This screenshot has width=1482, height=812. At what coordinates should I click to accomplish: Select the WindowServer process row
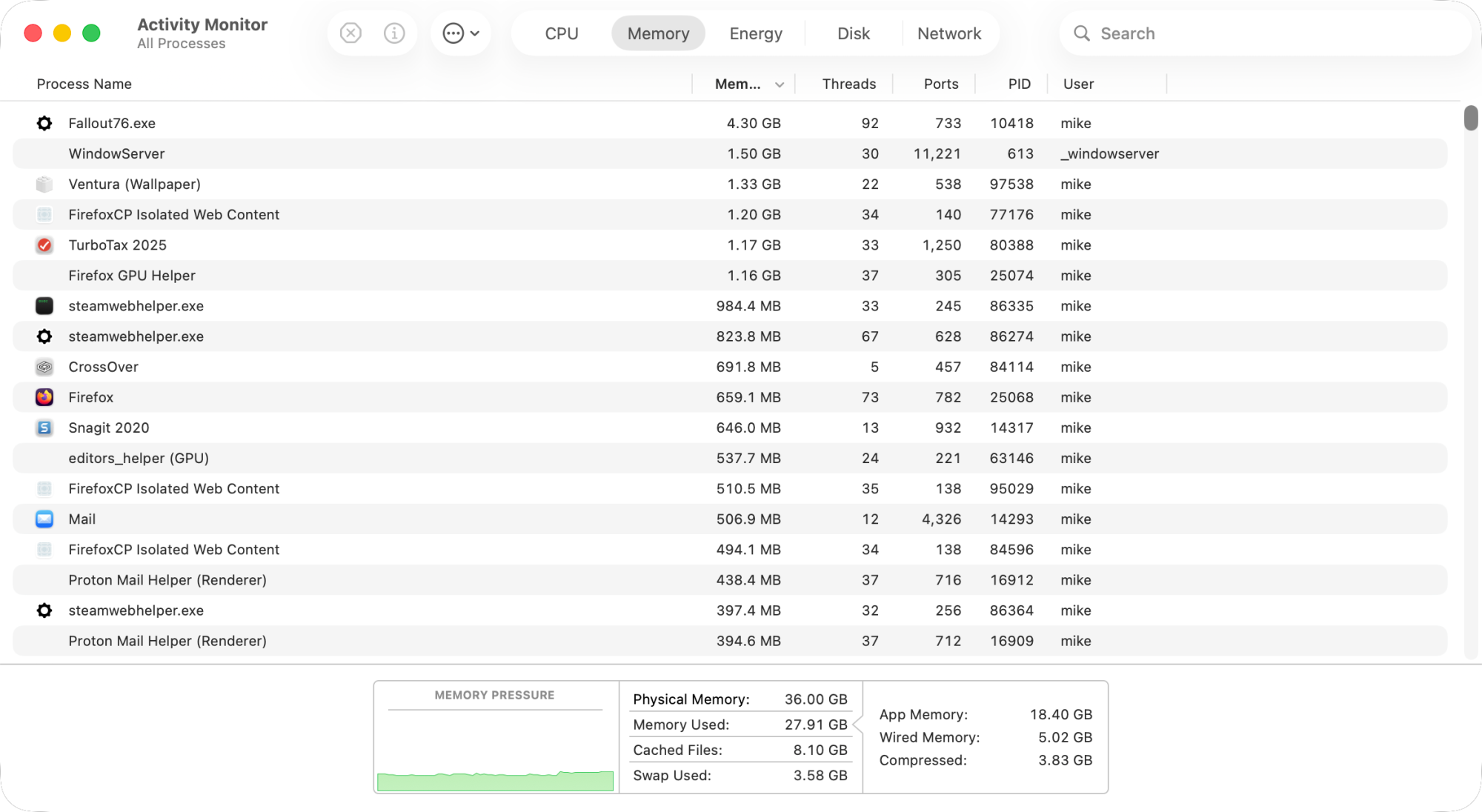click(x=730, y=153)
